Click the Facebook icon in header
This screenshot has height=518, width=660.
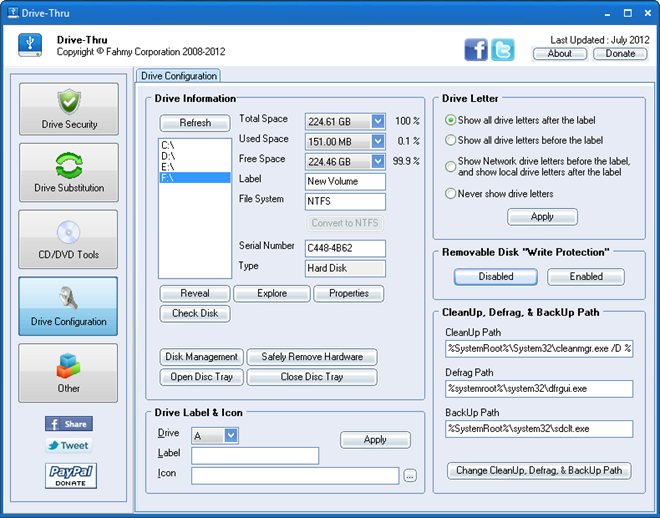[476, 50]
